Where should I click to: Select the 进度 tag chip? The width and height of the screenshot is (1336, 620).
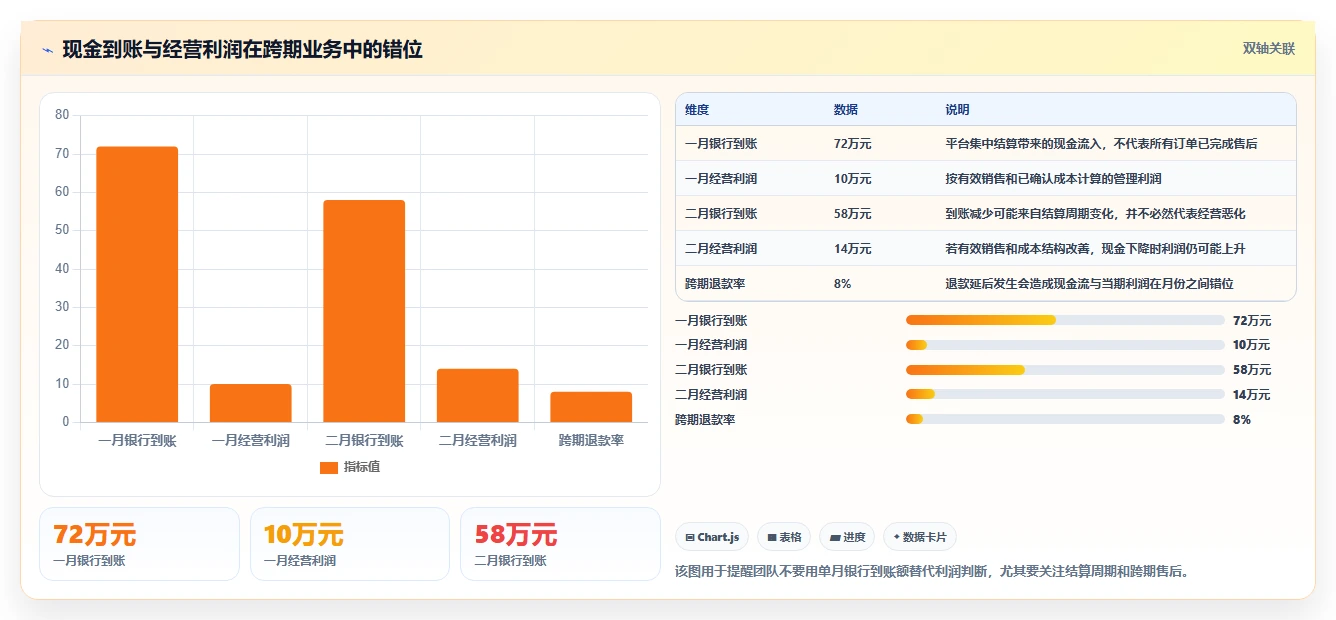point(847,537)
